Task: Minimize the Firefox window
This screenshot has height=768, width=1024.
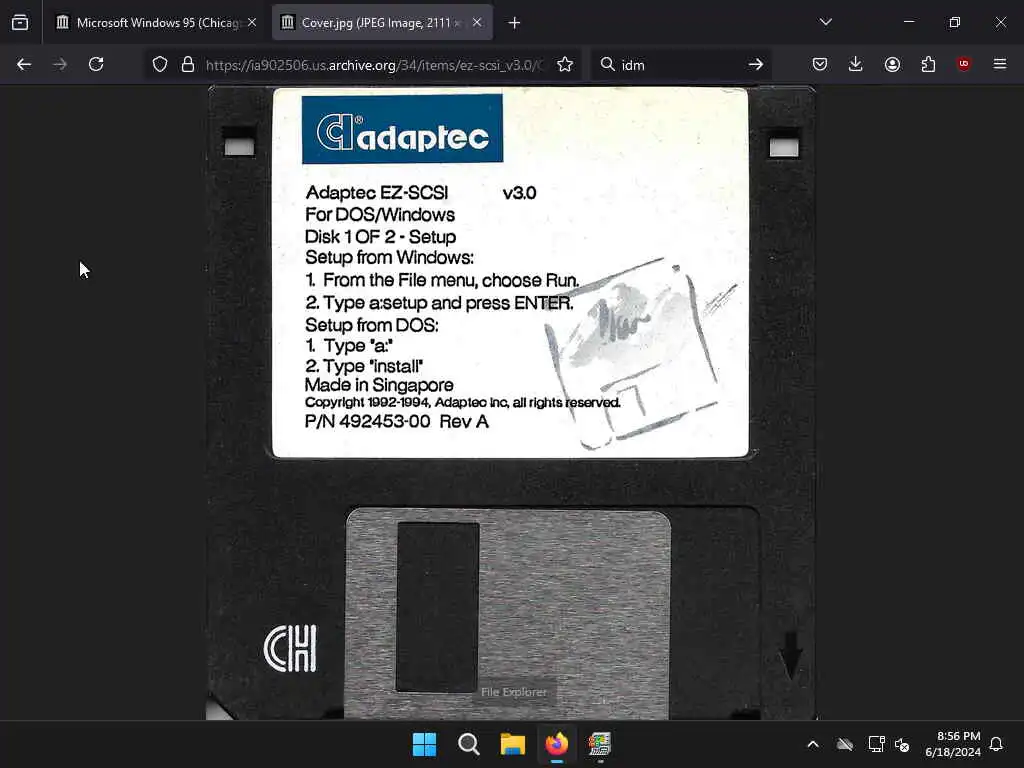Action: click(908, 22)
